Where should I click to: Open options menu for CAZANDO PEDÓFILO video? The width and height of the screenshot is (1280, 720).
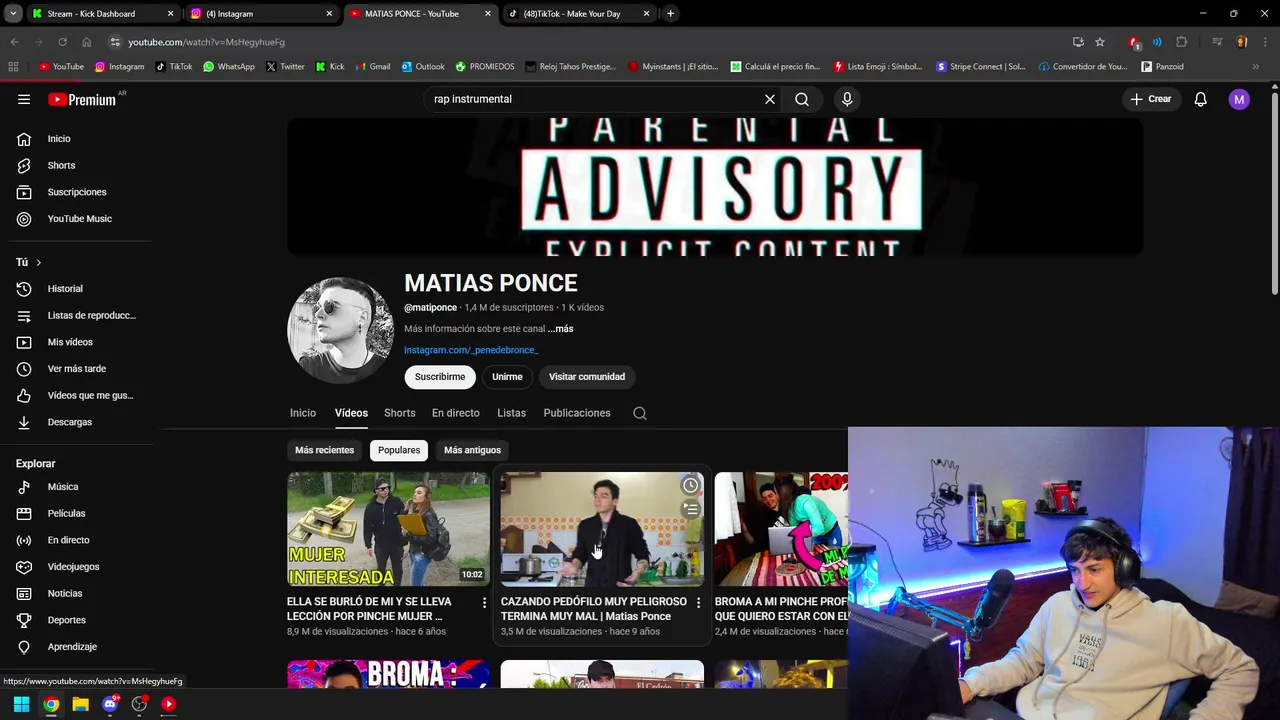pos(698,603)
